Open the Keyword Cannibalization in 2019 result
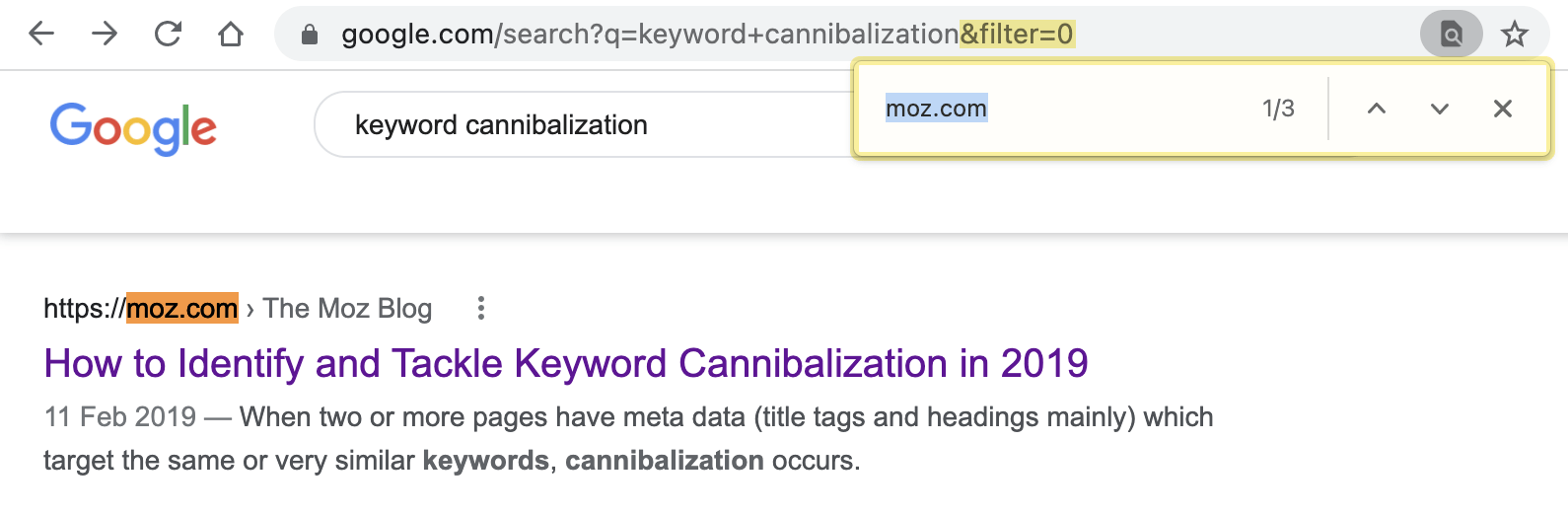The image size is (1568, 515). pos(566,364)
